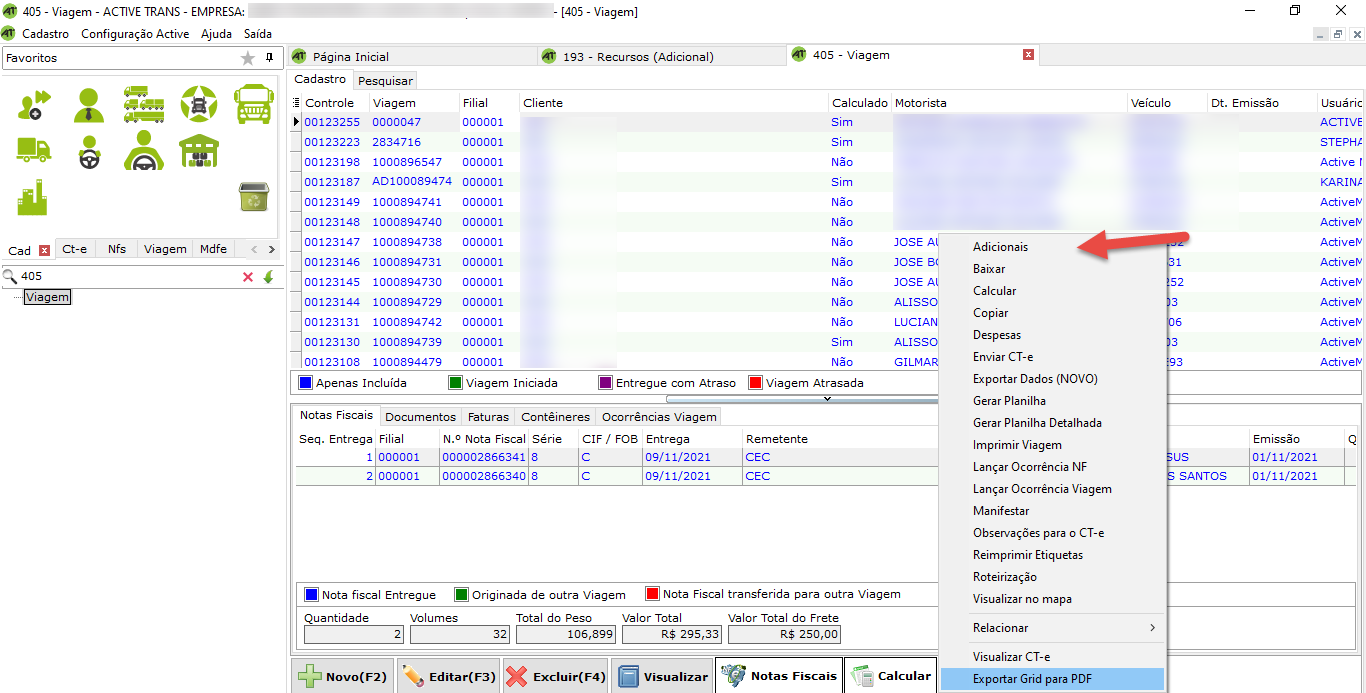Open the warehouse favorite icon
Viewport: 1366px width, 693px height.
199,150
